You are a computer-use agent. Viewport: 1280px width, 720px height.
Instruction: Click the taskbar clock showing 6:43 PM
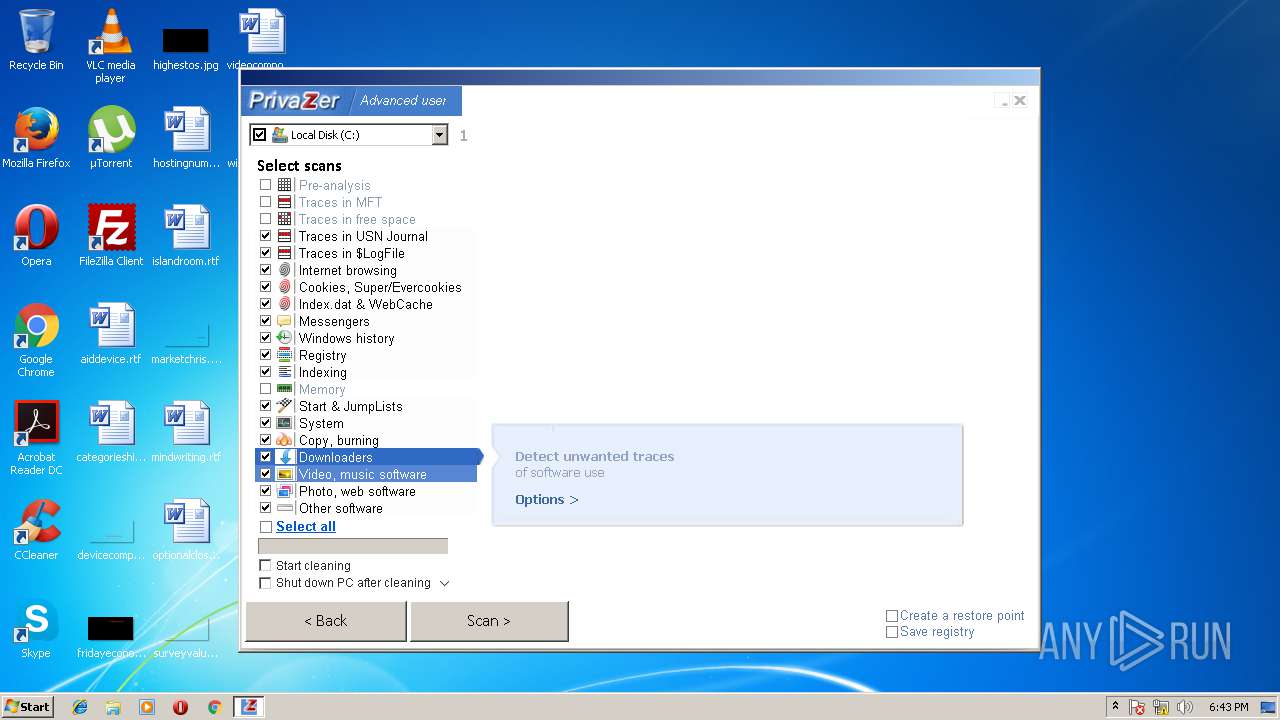pyautogui.click(x=1228, y=707)
